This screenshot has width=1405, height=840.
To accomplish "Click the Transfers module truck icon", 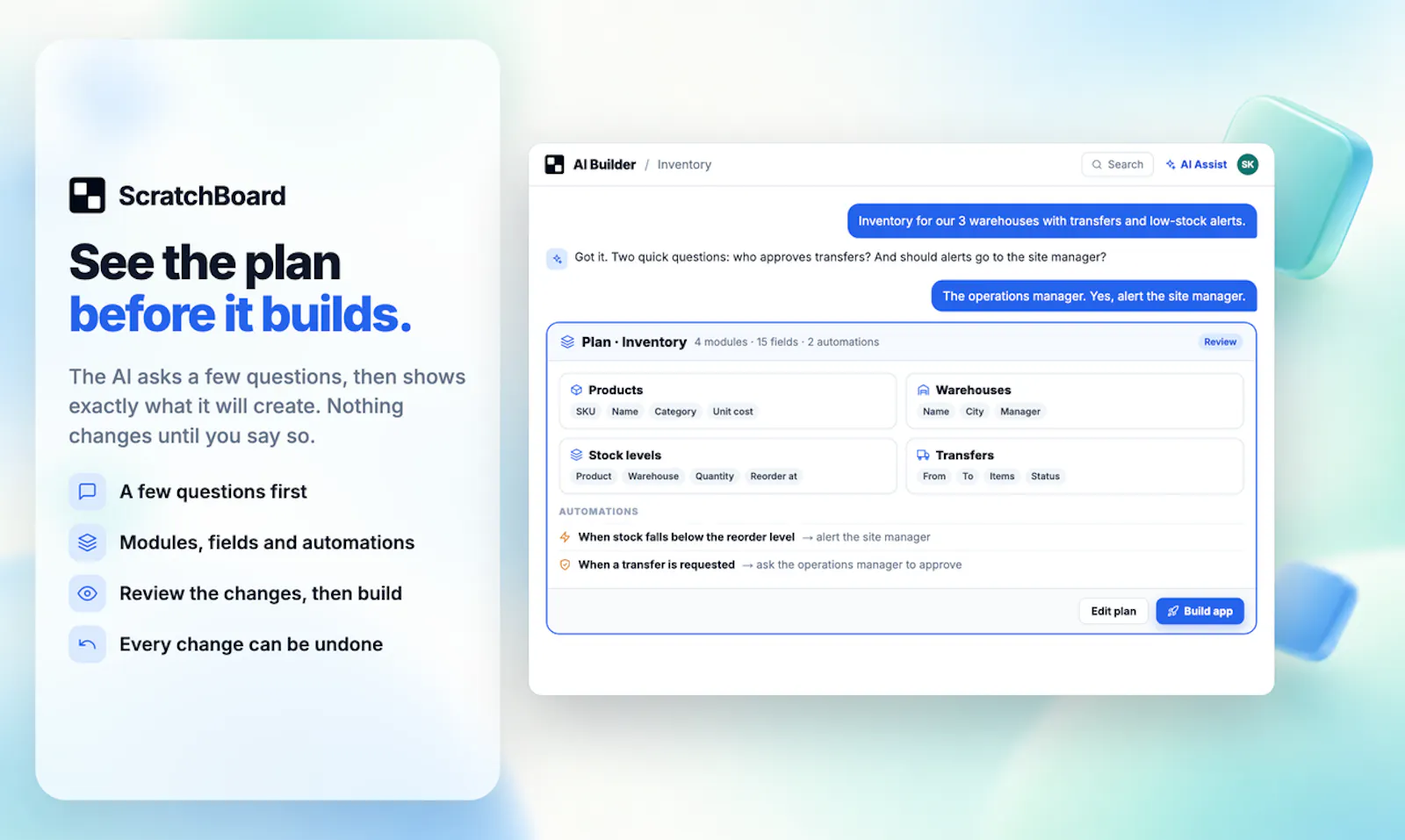I will (923, 455).
